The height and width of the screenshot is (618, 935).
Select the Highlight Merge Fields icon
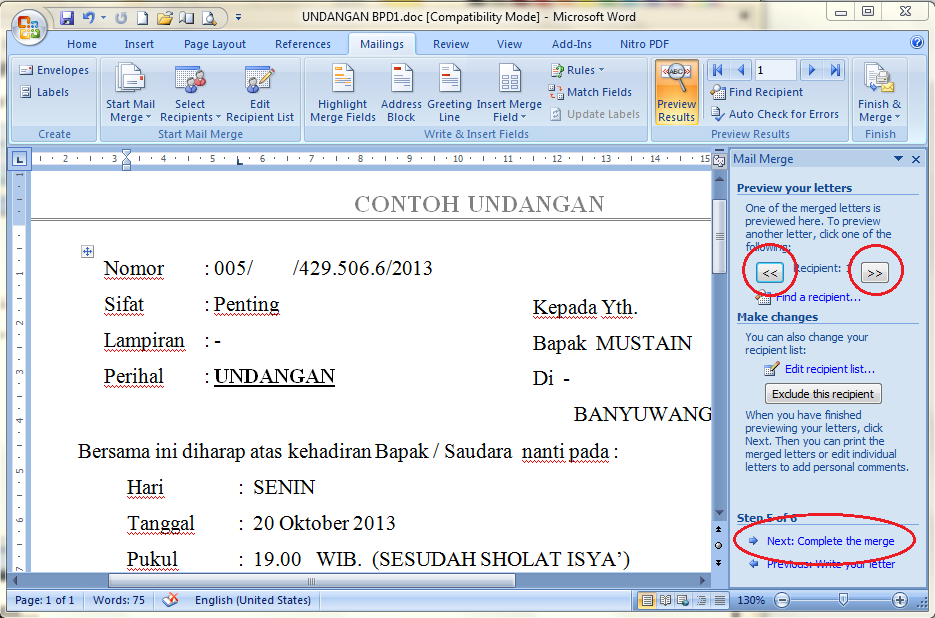coord(342,92)
